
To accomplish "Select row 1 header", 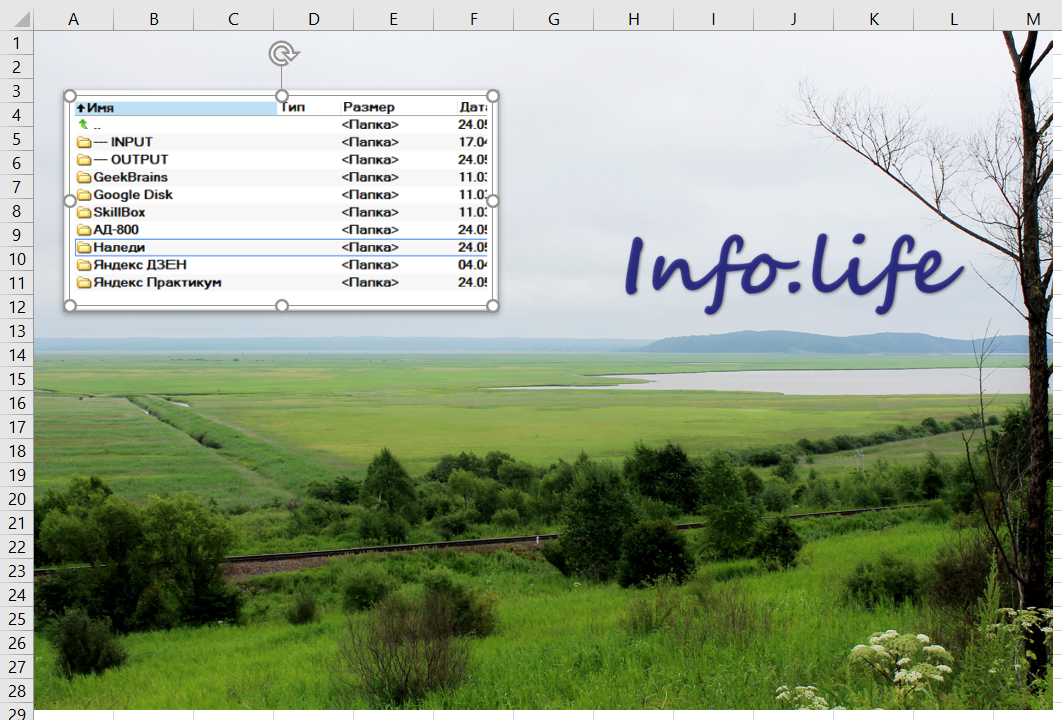I will pyautogui.click(x=17, y=43).
